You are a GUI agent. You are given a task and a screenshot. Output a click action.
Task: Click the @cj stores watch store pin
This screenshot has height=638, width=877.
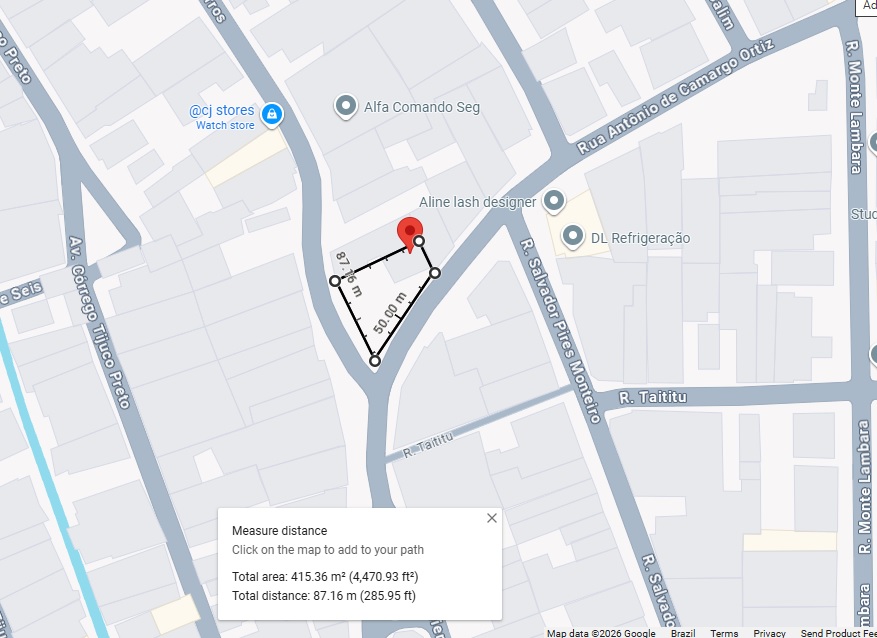click(272, 115)
